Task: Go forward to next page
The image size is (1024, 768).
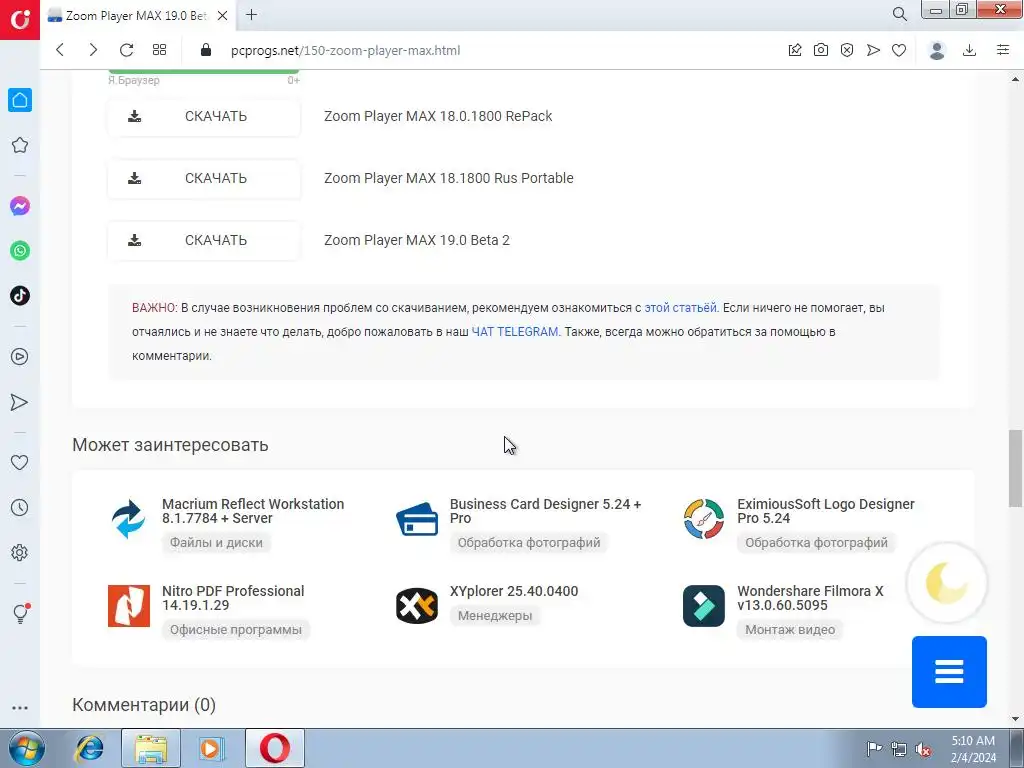Action: (x=93, y=50)
